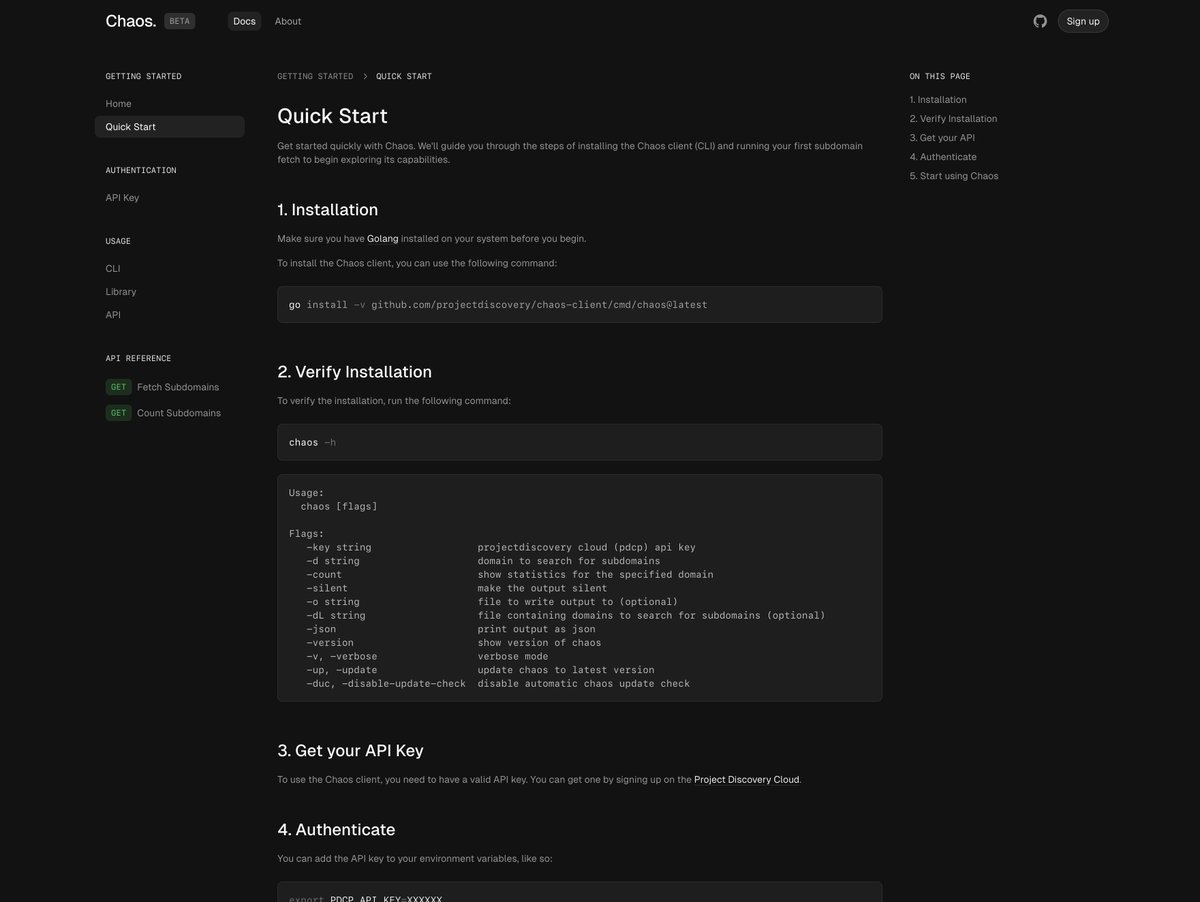This screenshot has height=902, width=1200.
Task: Jump to 5. Start using Chaos outline
Action: [x=954, y=176]
